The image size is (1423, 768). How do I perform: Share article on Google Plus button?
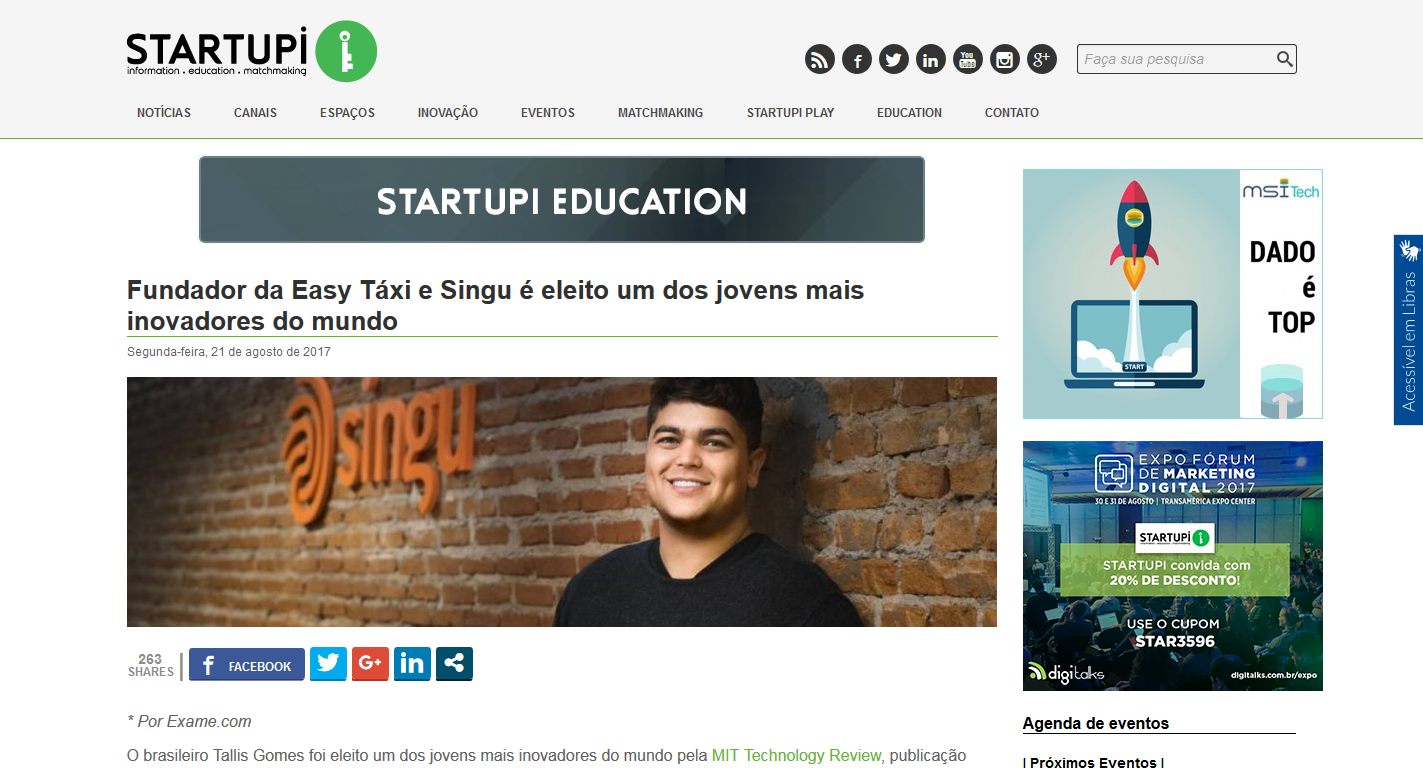click(370, 664)
